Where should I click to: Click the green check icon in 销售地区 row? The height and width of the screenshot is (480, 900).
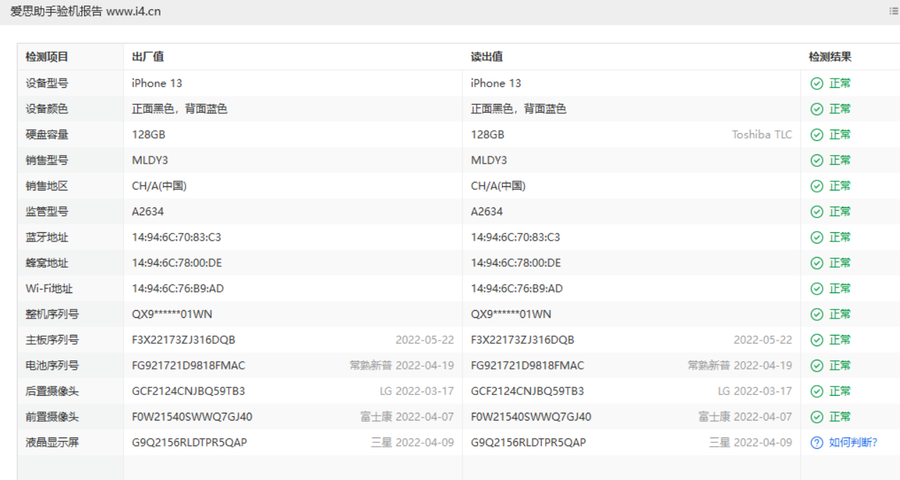[x=817, y=186]
